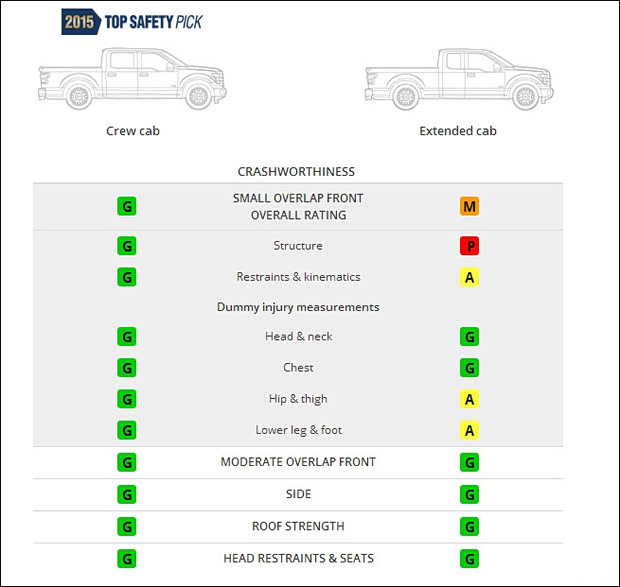This screenshot has width=620, height=587.
Task: Click Extended cab Lower leg & foot badge
Action: [469, 430]
